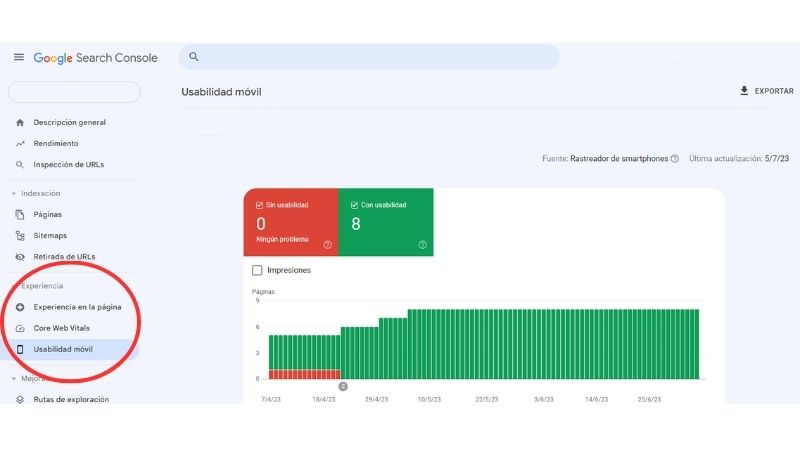Untick the Con usabilidad checkbox
Viewport: 800px width, 450px height.
354,205
